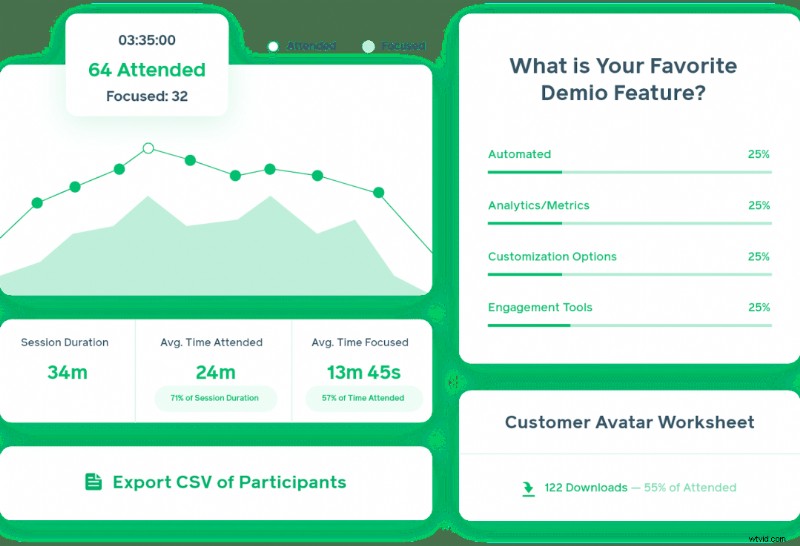Screen dimensions: 800x546
Task: Click the 64 Attended tooltip value
Action: click(x=147, y=70)
